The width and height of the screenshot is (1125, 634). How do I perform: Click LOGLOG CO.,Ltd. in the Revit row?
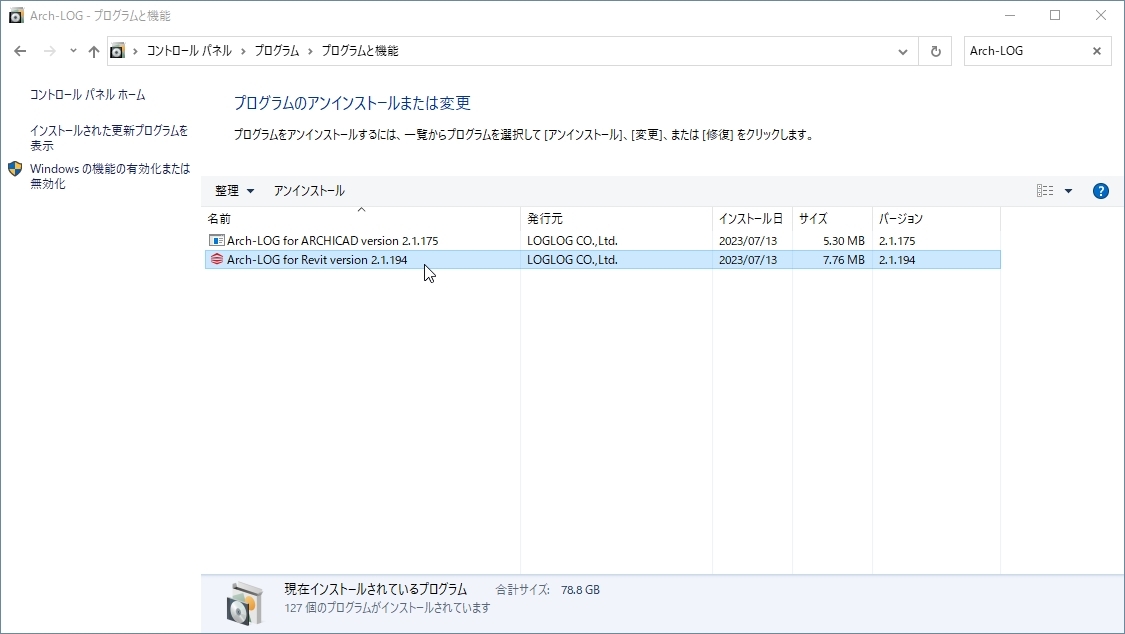click(572, 260)
